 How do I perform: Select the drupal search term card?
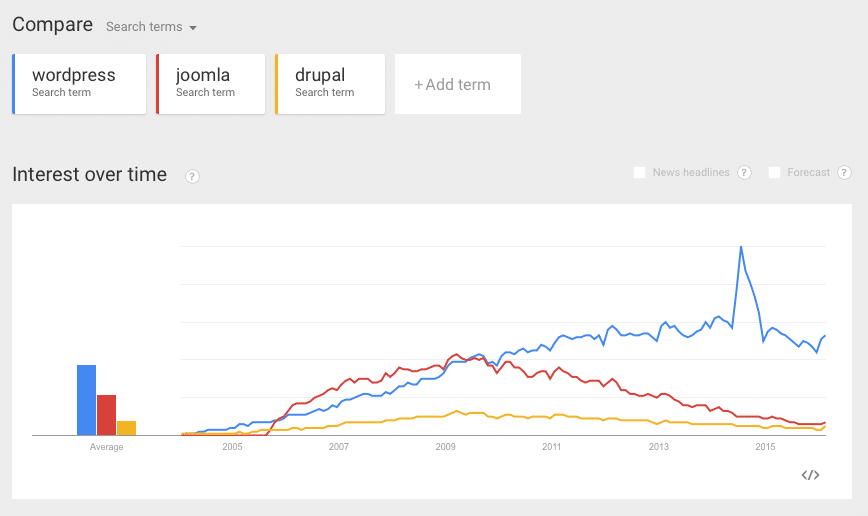tap(330, 83)
